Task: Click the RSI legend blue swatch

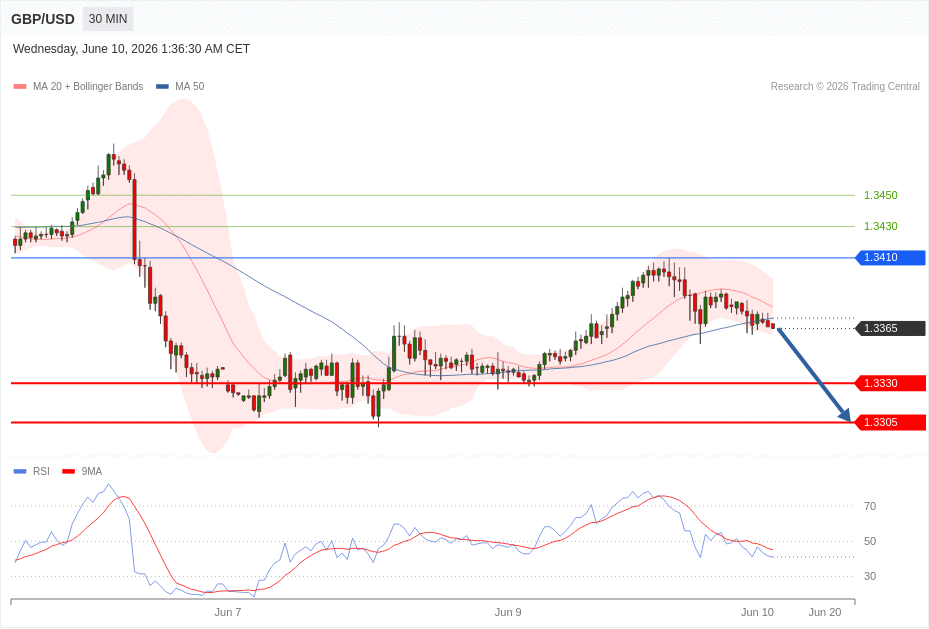Action: pos(20,471)
